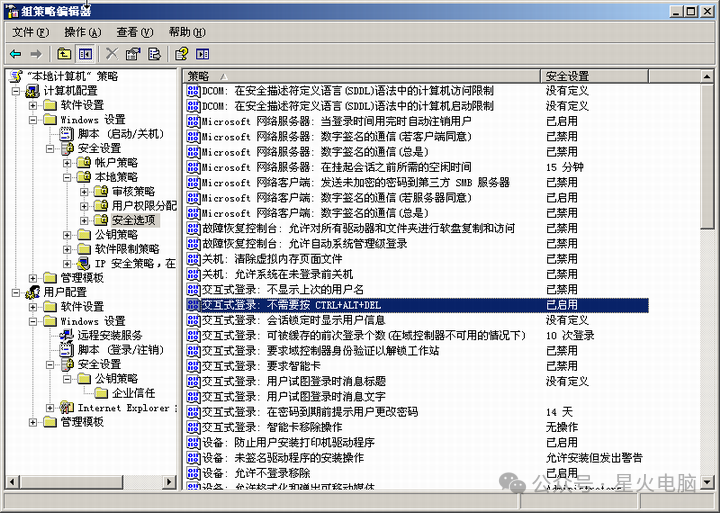Click the 企业信任 folder icon
The width and height of the screenshot is (720, 513).
coord(101,393)
